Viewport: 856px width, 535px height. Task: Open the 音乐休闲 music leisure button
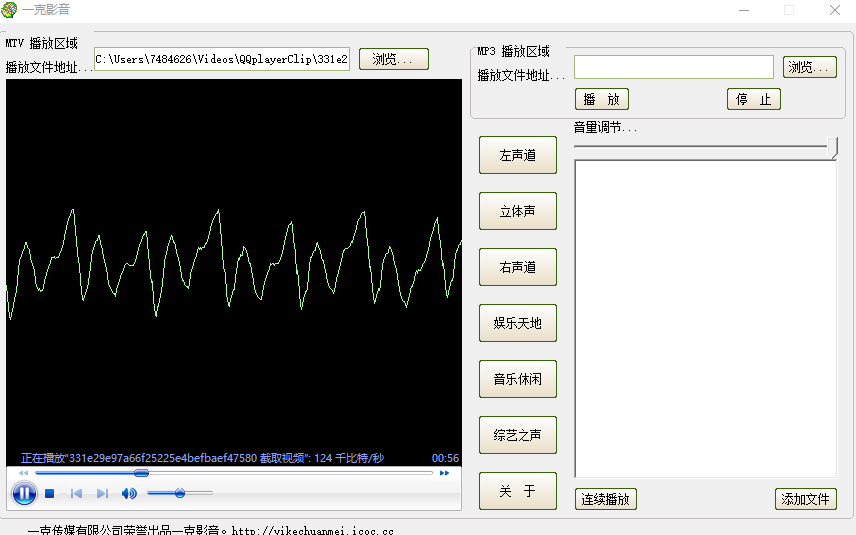pos(518,379)
